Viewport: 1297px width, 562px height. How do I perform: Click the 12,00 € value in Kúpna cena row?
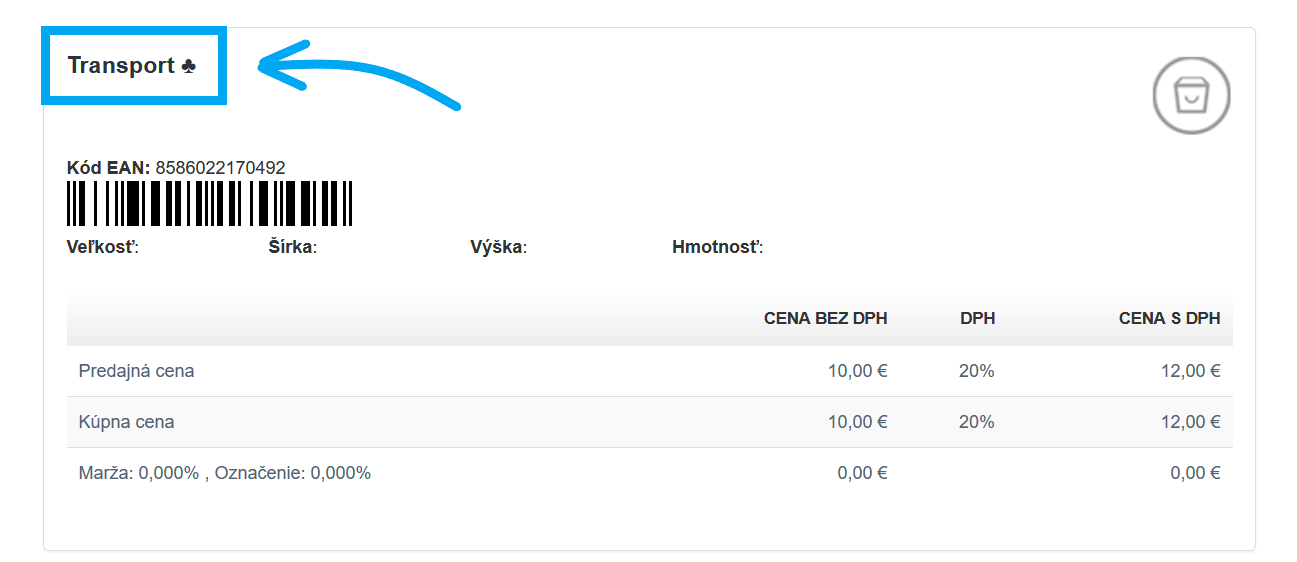tap(1190, 422)
